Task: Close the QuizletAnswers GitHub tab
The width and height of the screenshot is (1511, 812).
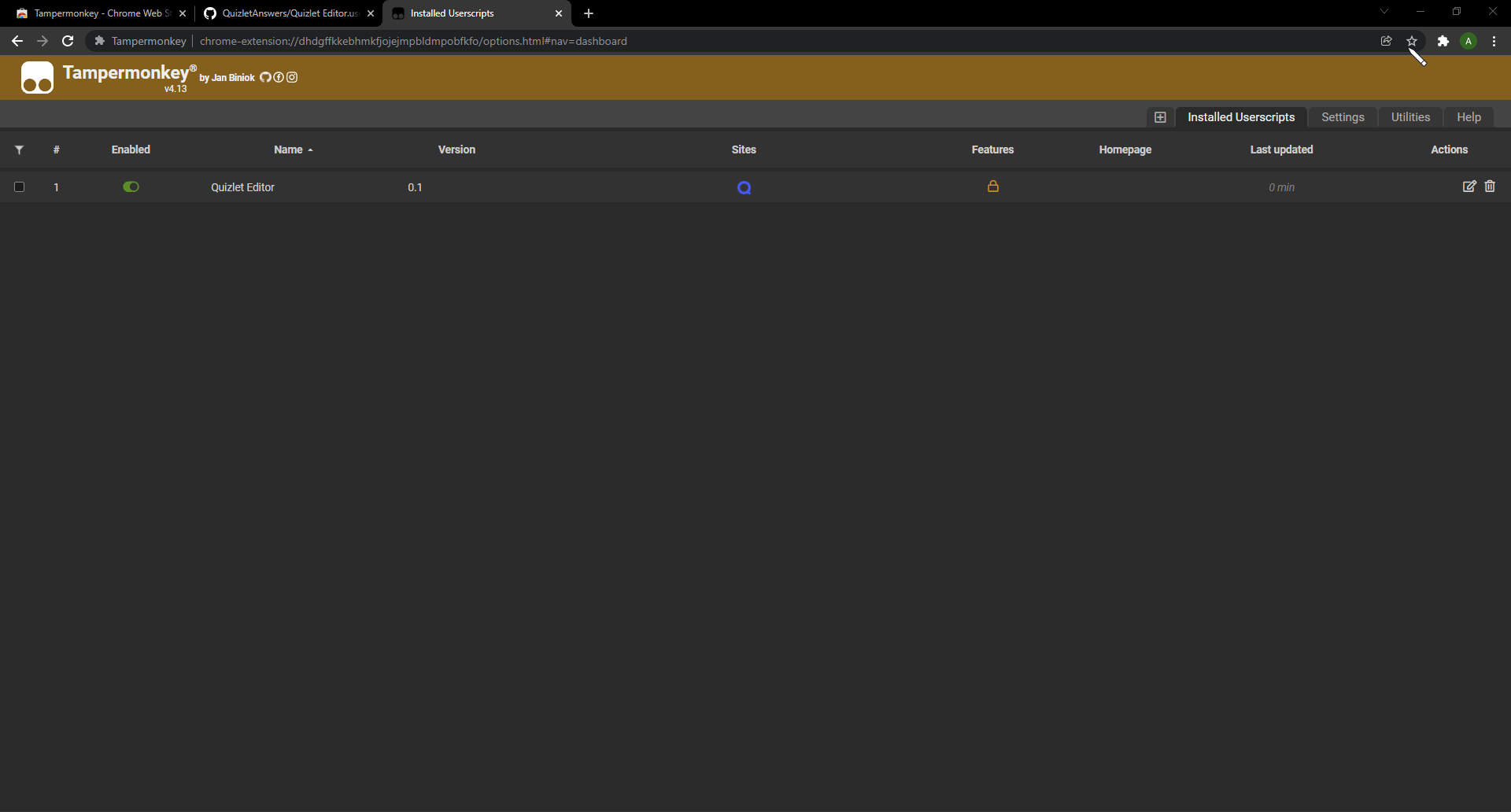Action: tap(371, 13)
